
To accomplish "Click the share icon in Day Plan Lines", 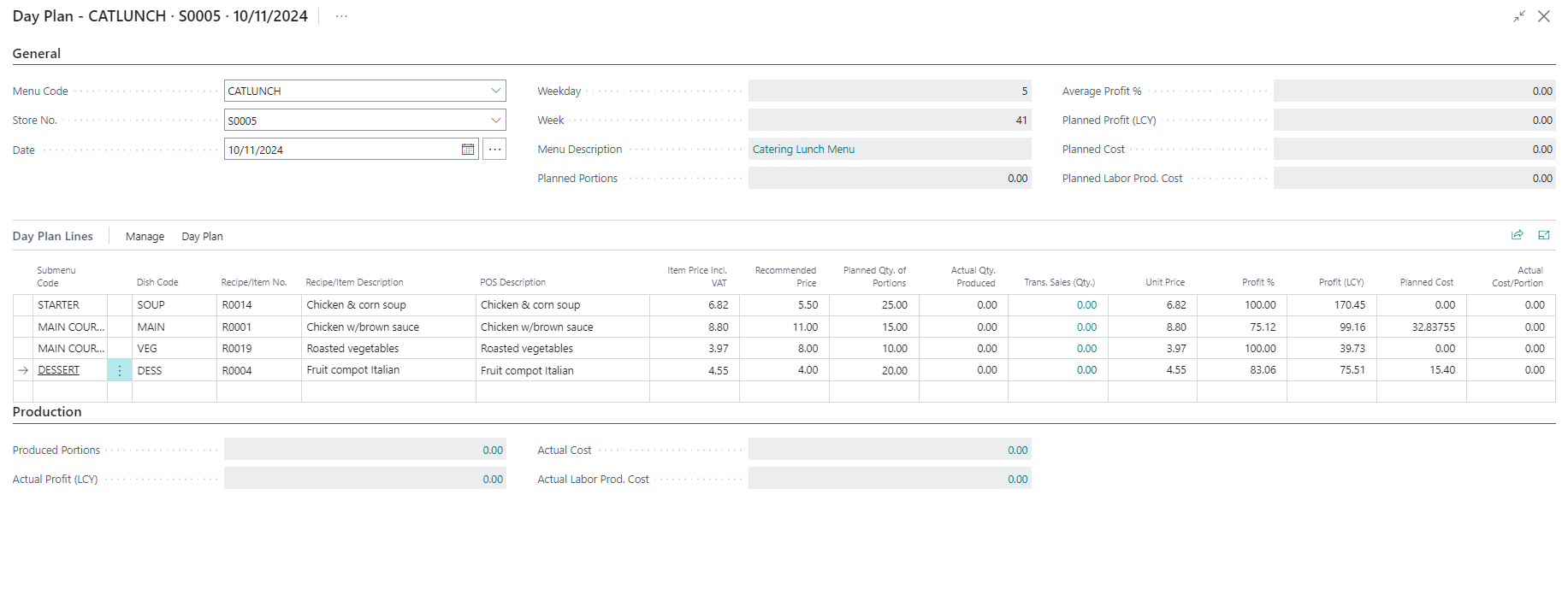I will coord(1517,235).
